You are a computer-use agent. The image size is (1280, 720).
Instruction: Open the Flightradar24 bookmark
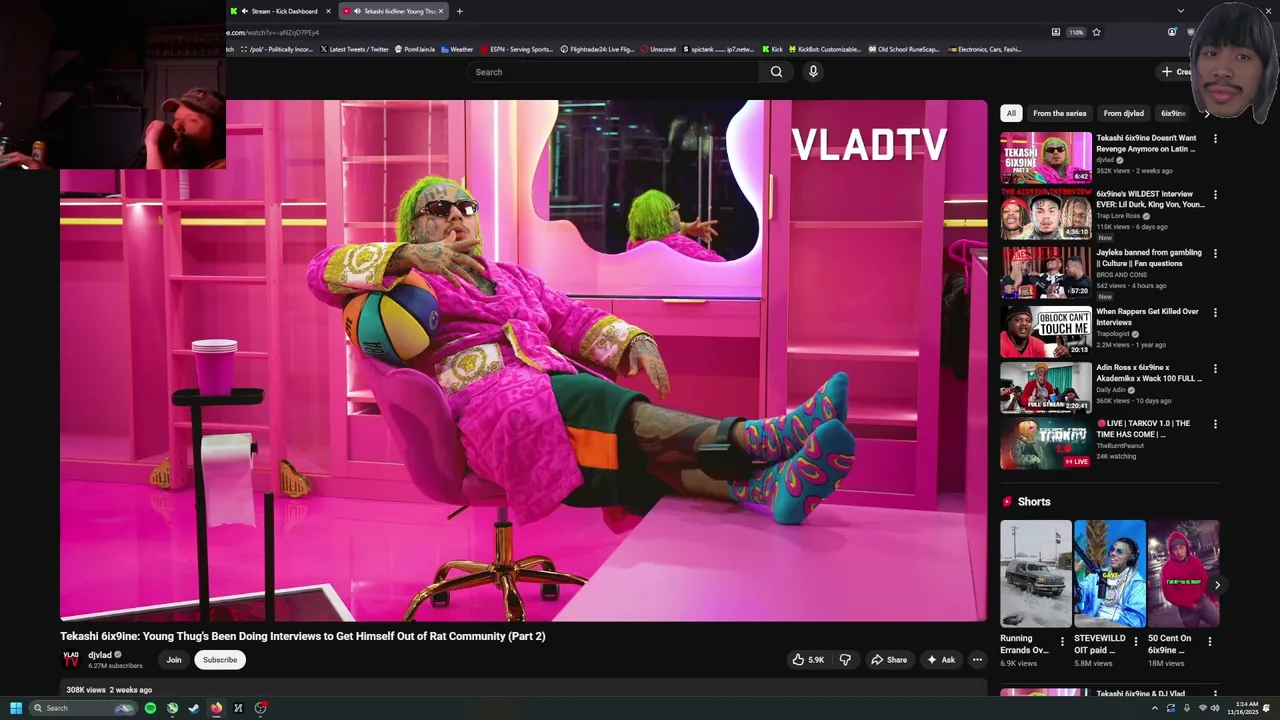click(x=597, y=49)
